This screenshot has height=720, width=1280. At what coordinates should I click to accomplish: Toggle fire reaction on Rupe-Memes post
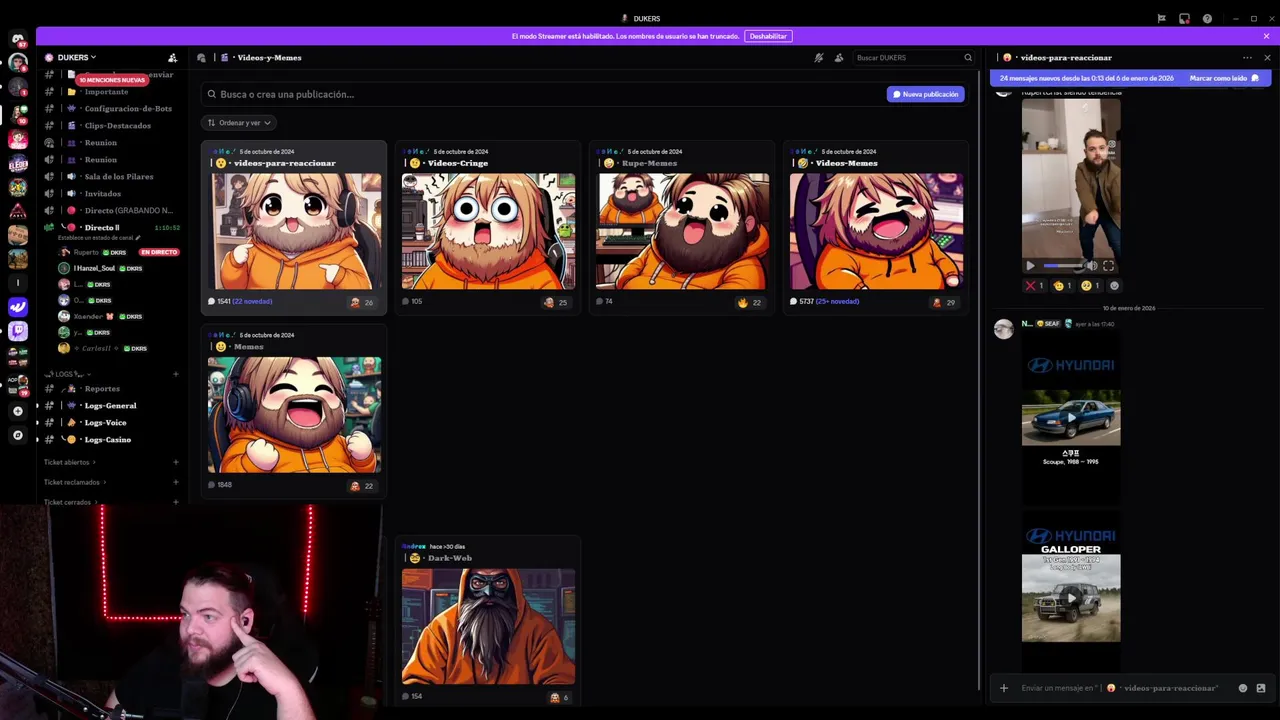[x=750, y=302]
